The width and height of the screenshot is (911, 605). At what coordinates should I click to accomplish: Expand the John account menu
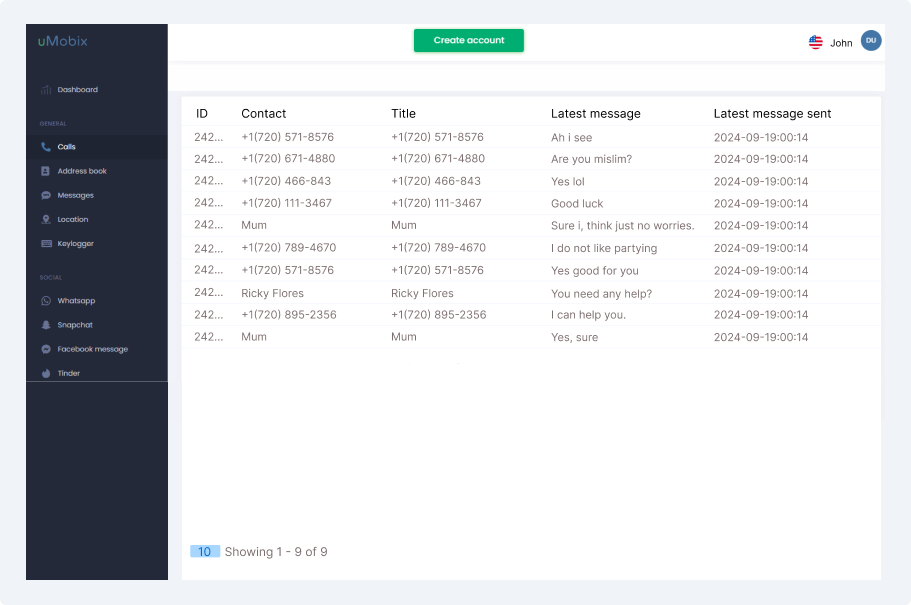click(x=840, y=41)
